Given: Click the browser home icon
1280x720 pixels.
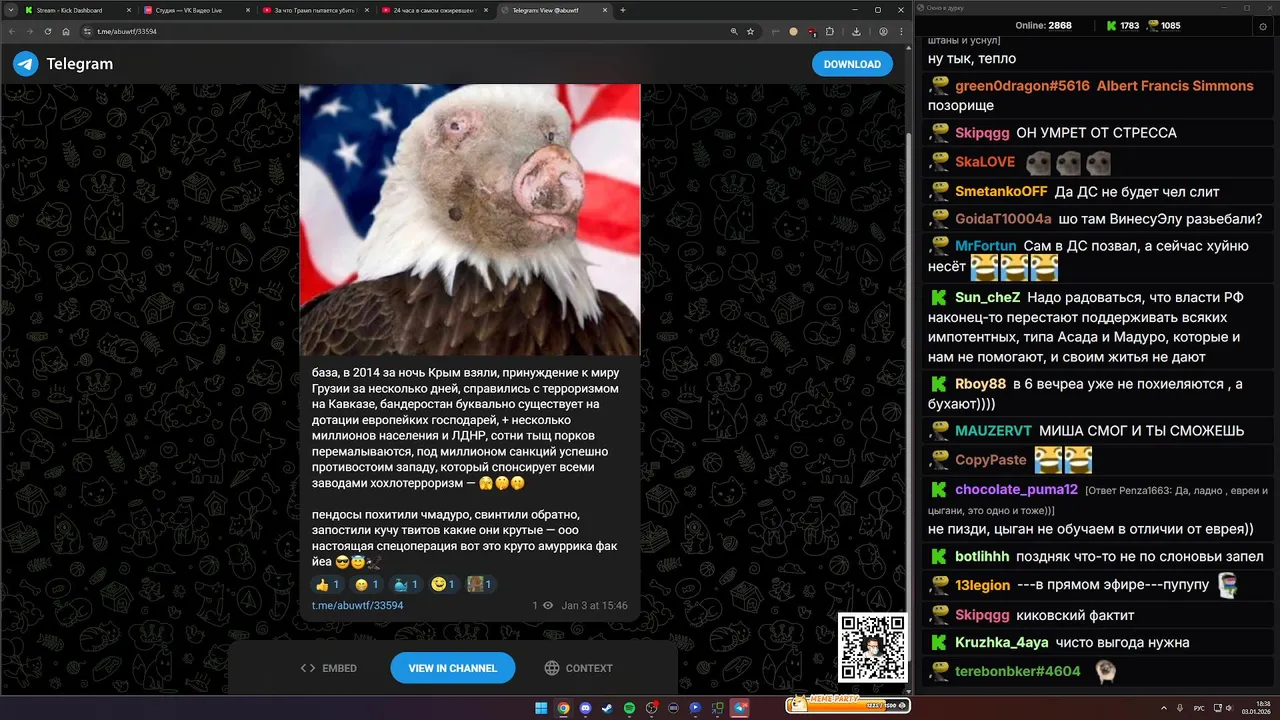Looking at the screenshot, I should 66,31.
